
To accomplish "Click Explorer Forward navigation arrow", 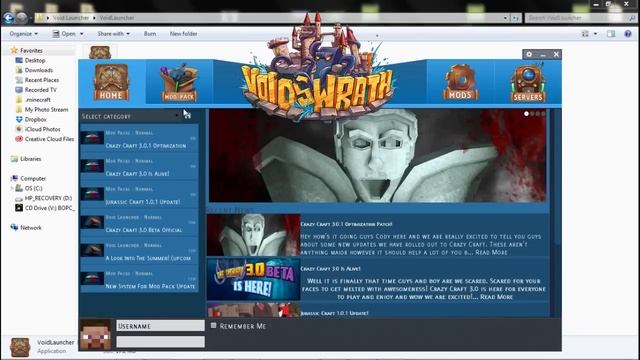I will (x=22, y=18).
